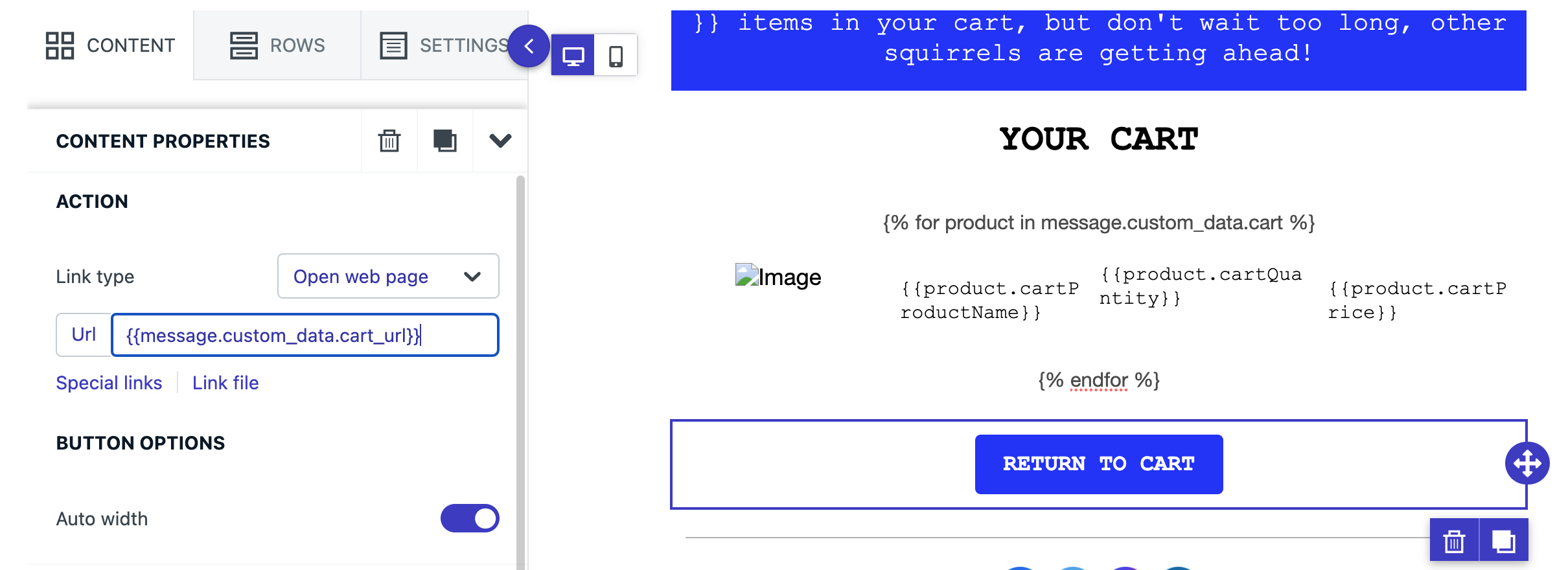Image resolution: width=1568 pixels, height=570 pixels.
Task: Toggle the Auto width switch
Action: pos(470,518)
